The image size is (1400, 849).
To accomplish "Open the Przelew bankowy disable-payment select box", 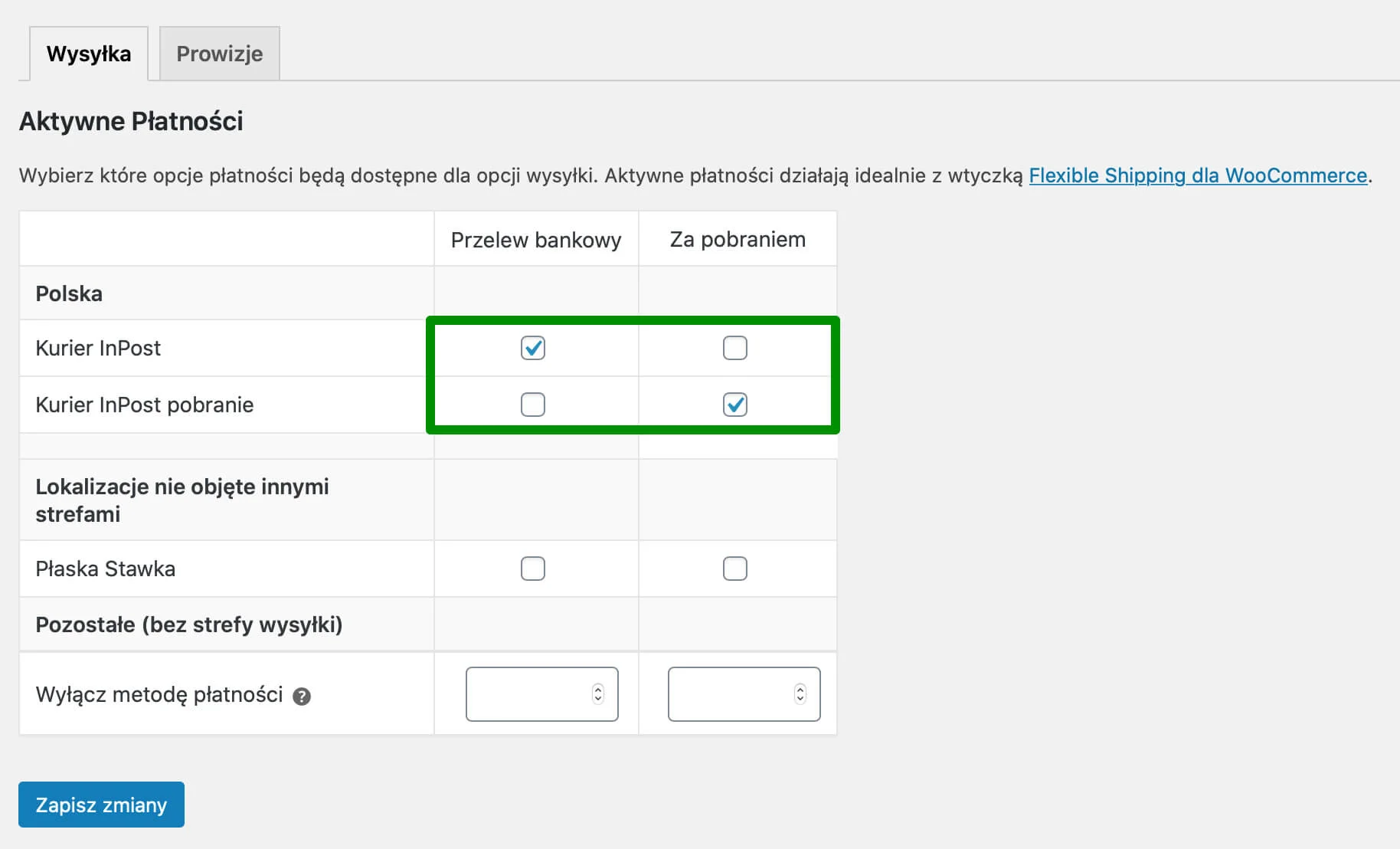I will coord(542,694).
